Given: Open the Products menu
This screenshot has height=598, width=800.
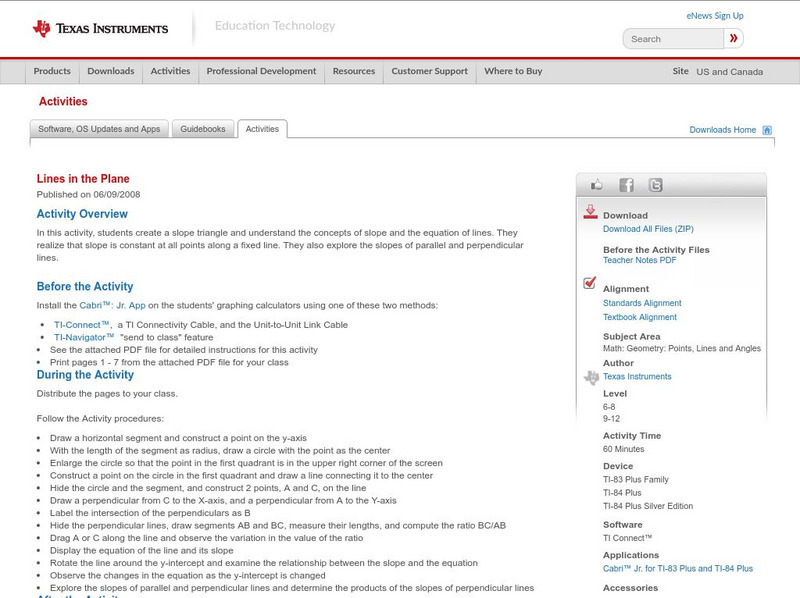Looking at the screenshot, I should [52, 71].
